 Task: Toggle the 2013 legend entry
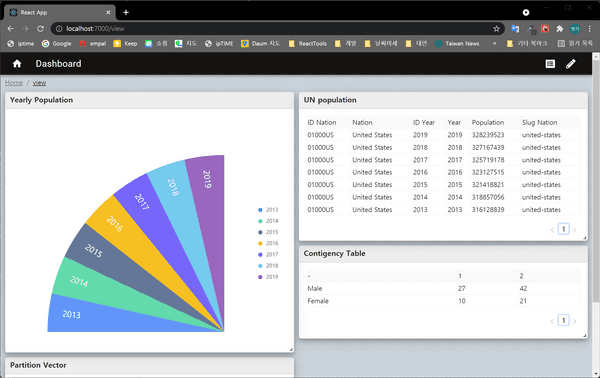tap(268, 210)
